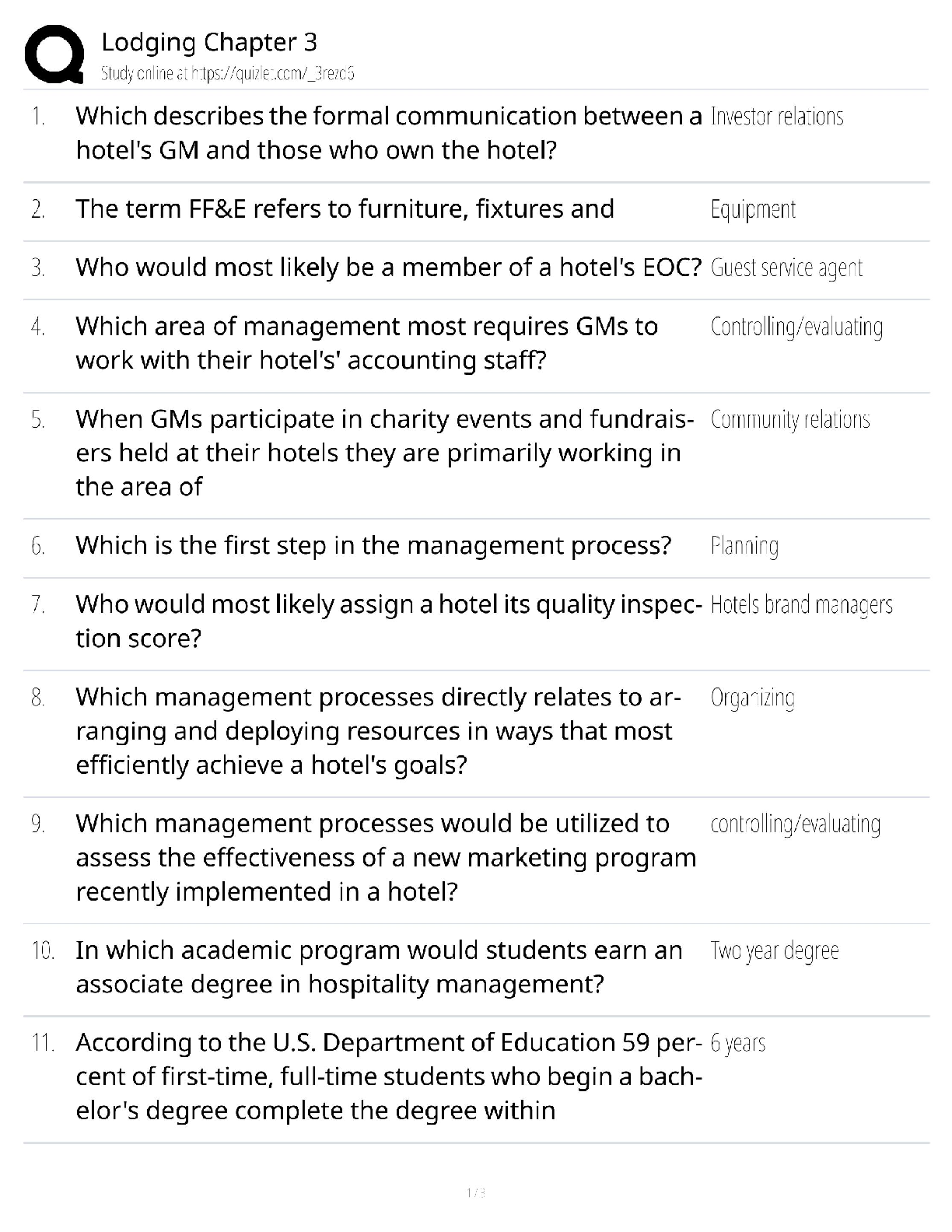Select the answer Planning

744,546
